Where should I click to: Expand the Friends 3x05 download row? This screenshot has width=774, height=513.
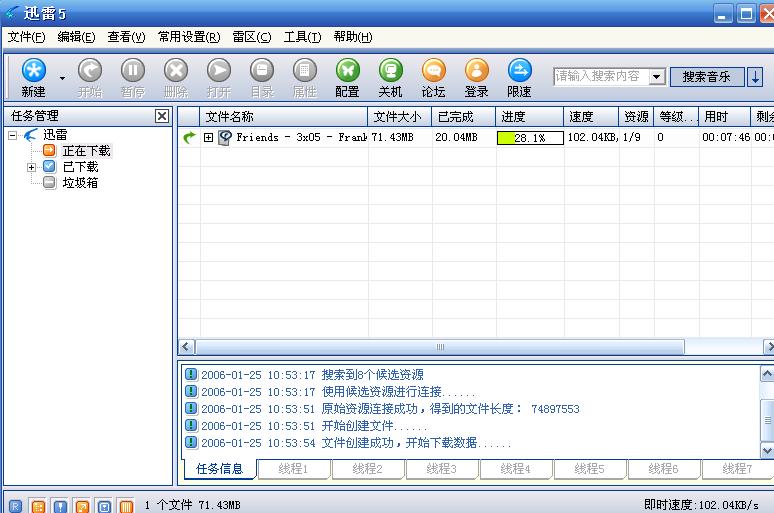pyautogui.click(x=208, y=138)
